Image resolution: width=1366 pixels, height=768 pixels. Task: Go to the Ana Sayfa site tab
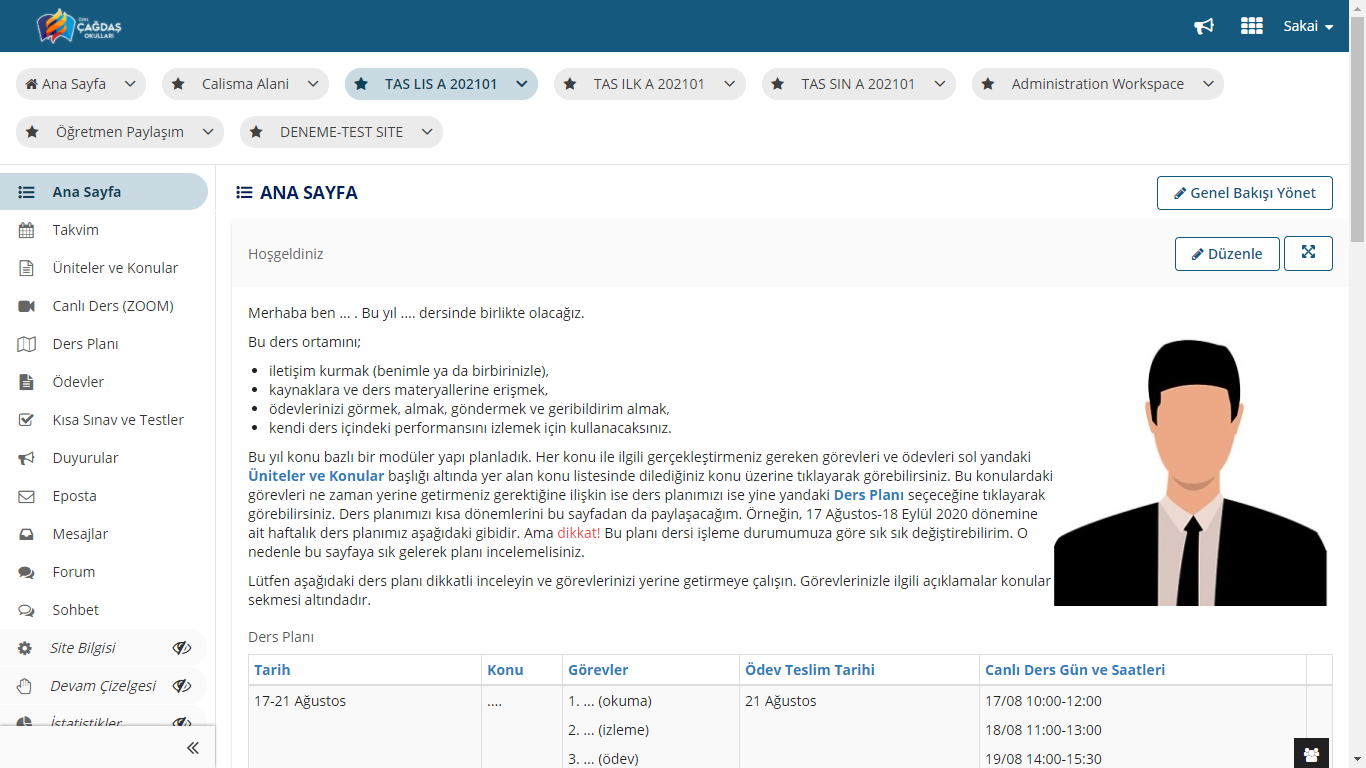tap(66, 84)
